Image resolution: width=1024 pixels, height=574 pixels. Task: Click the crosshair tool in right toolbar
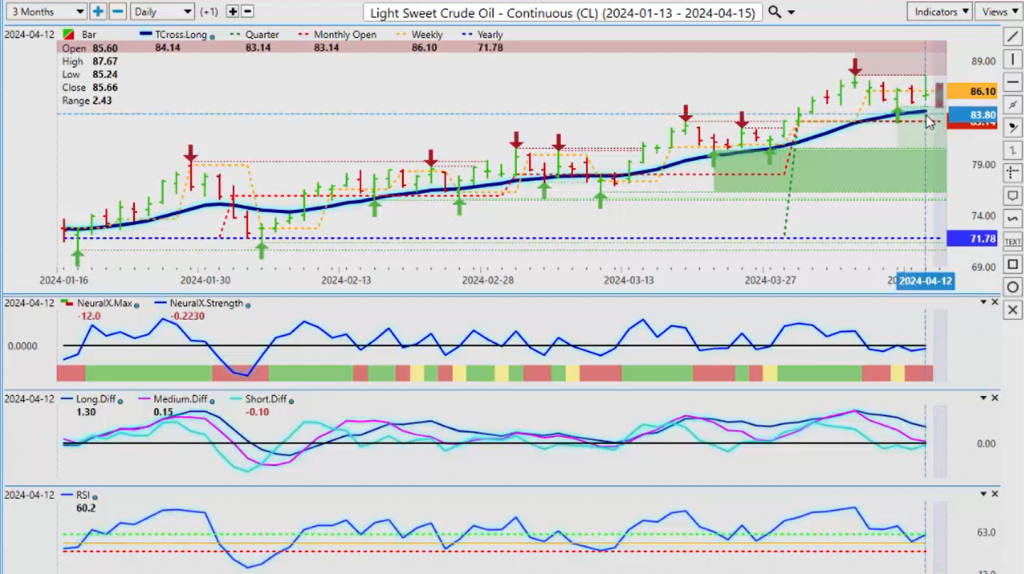coord(1012,173)
